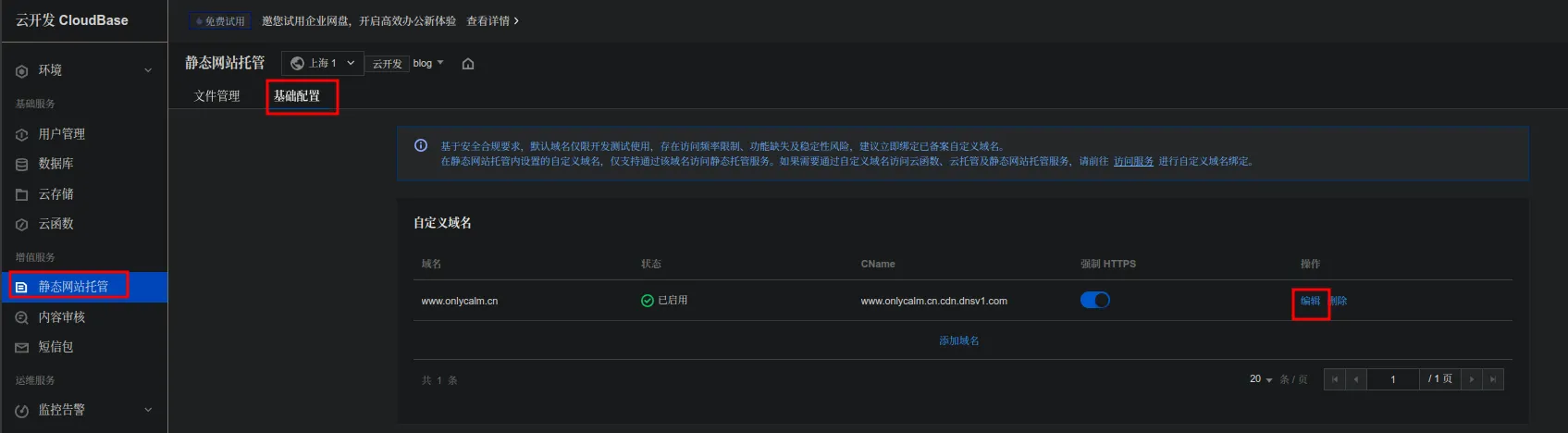
Task: Open 内容审核 in the sidebar
Action: (x=61, y=317)
